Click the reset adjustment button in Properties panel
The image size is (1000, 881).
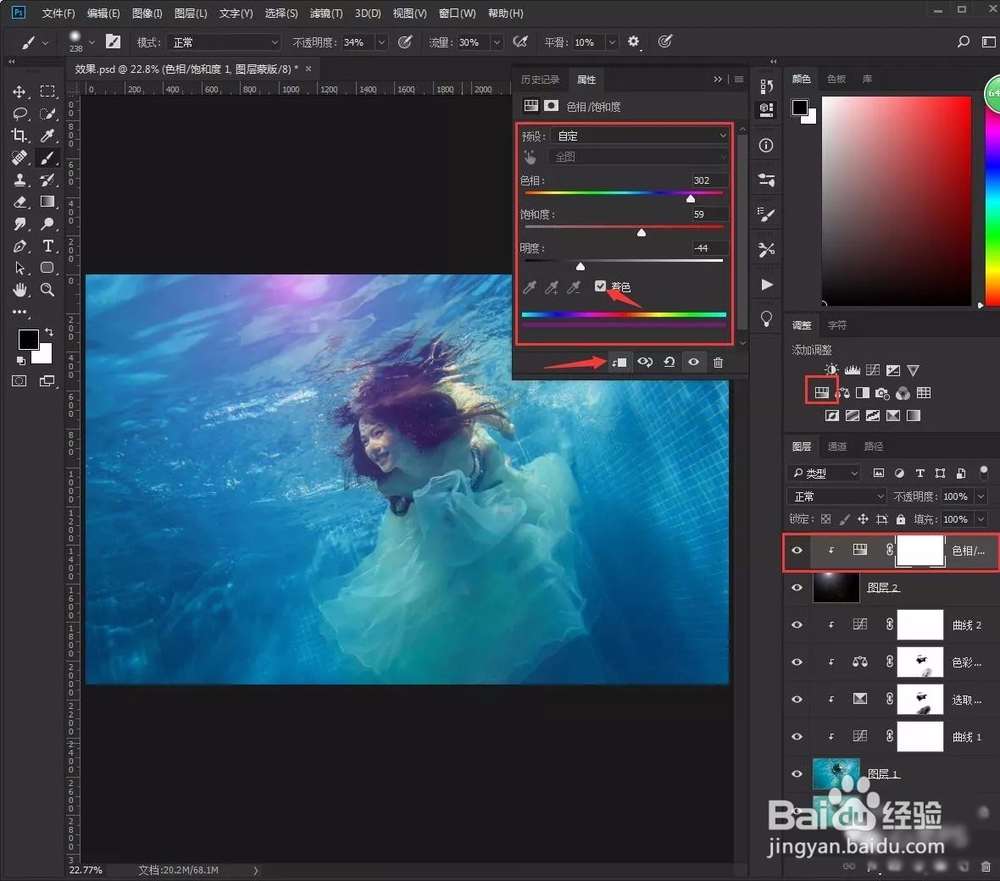669,362
